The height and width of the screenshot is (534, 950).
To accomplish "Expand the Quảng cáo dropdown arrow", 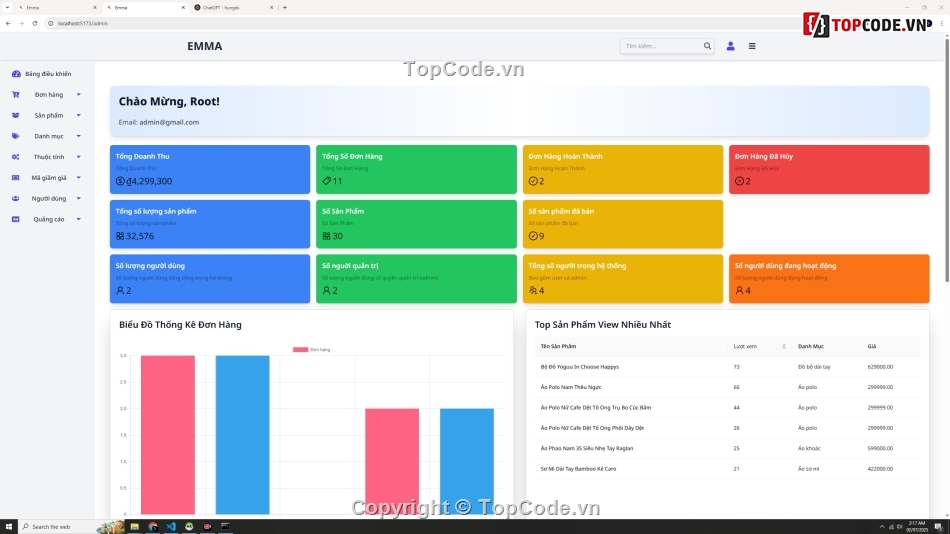I will [79, 219].
